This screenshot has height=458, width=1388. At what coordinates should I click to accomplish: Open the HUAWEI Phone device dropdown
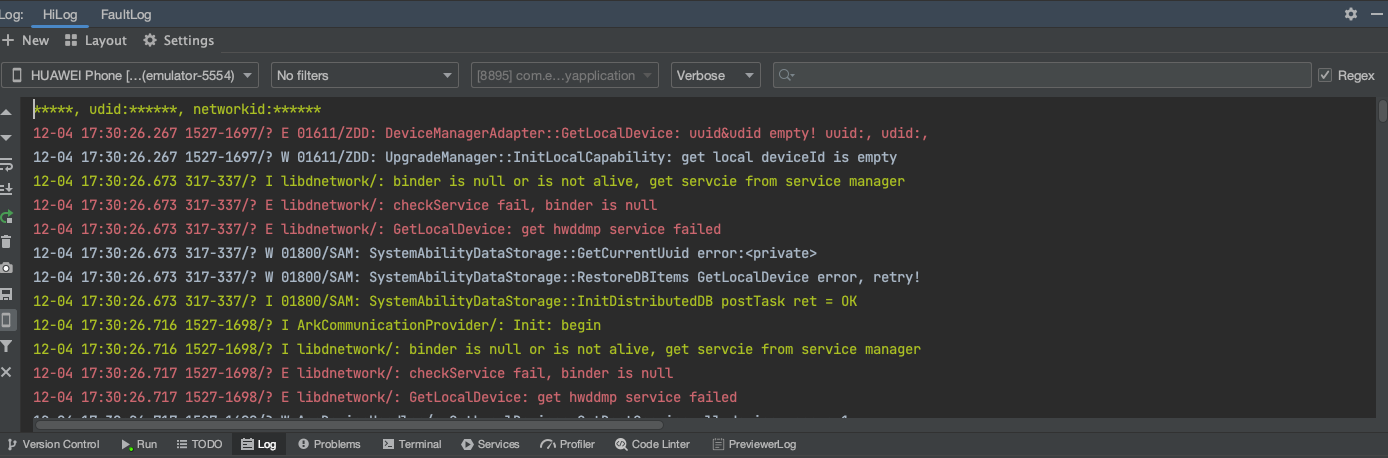(130, 75)
